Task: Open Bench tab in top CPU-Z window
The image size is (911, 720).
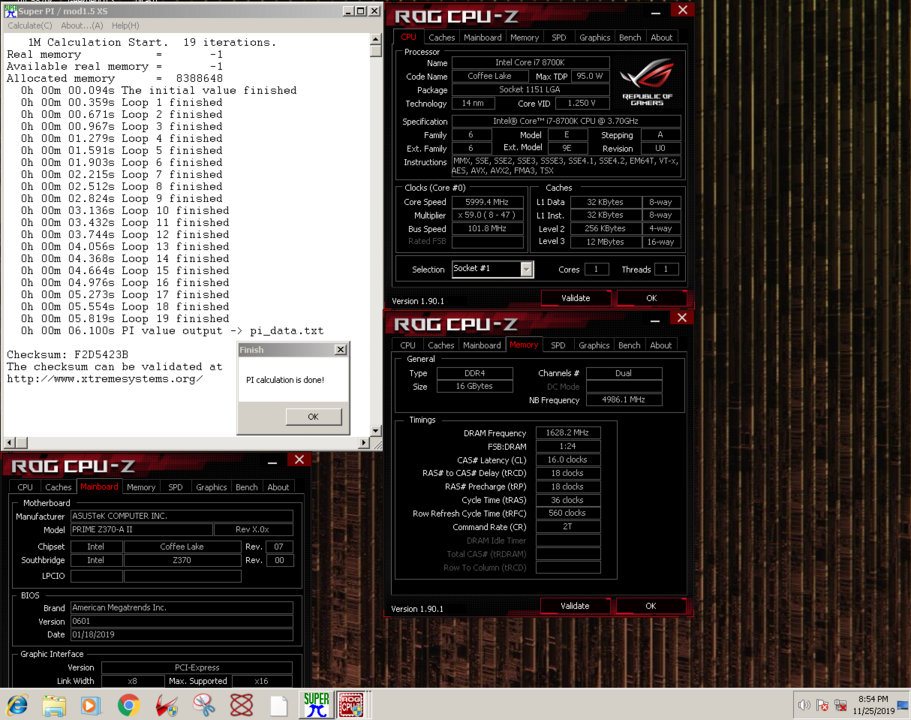Action: tap(630, 37)
